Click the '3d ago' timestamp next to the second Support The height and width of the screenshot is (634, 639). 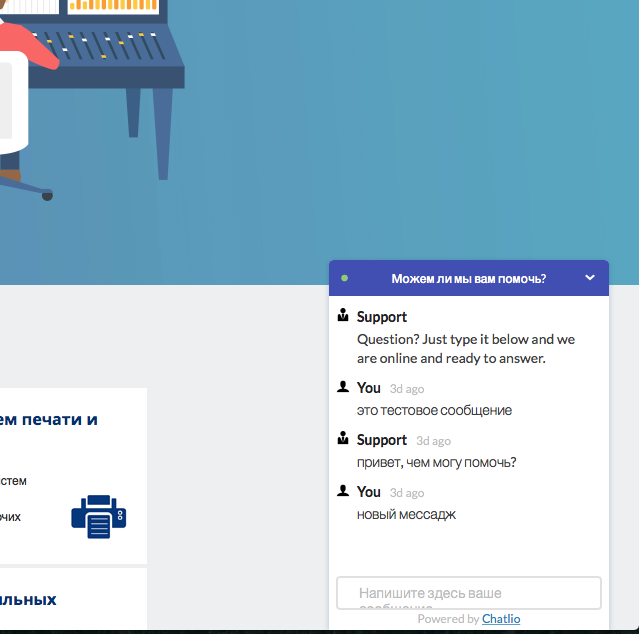click(x=433, y=441)
